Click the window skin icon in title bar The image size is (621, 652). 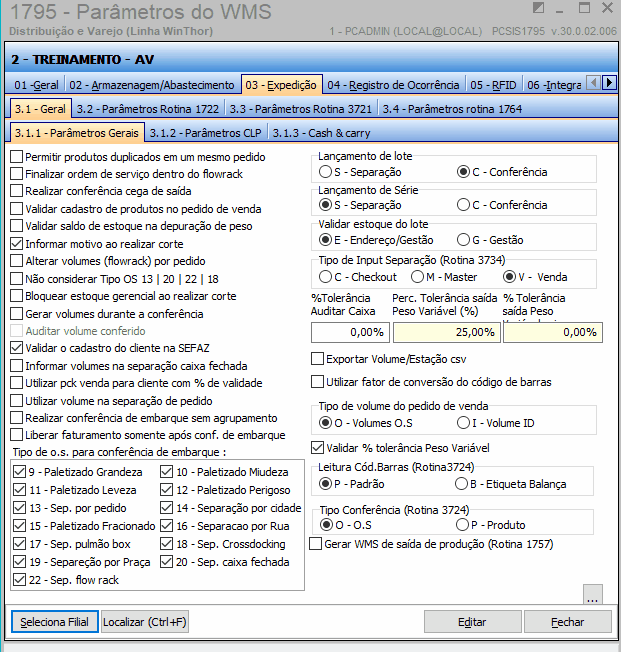(539, 8)
